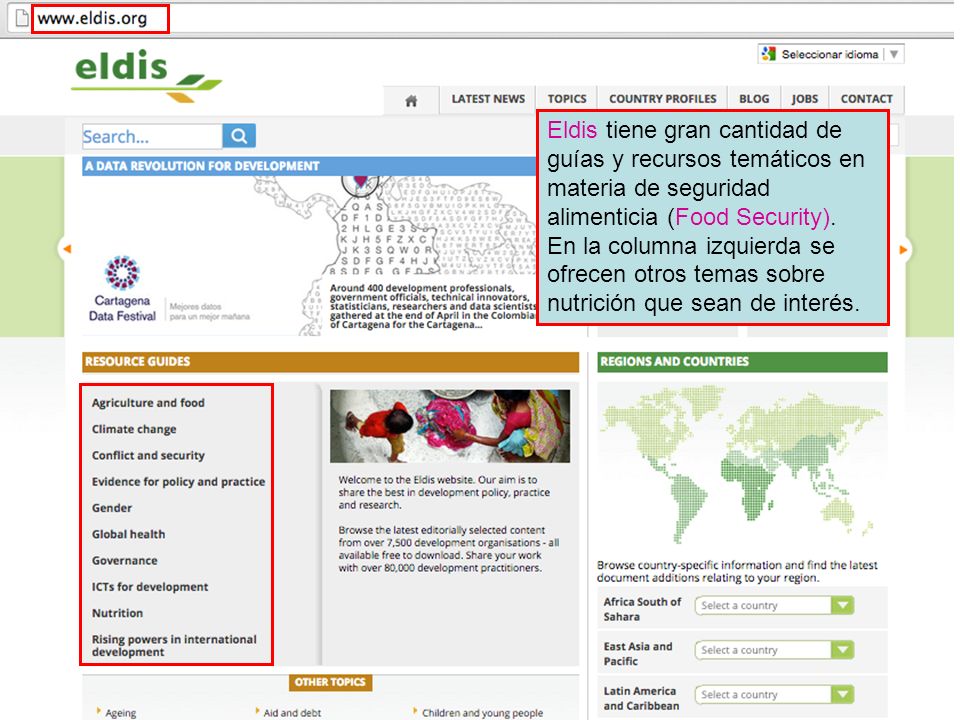Go to previous slide with left orange arrow
The image size is (960, 720).
(67, 249)
